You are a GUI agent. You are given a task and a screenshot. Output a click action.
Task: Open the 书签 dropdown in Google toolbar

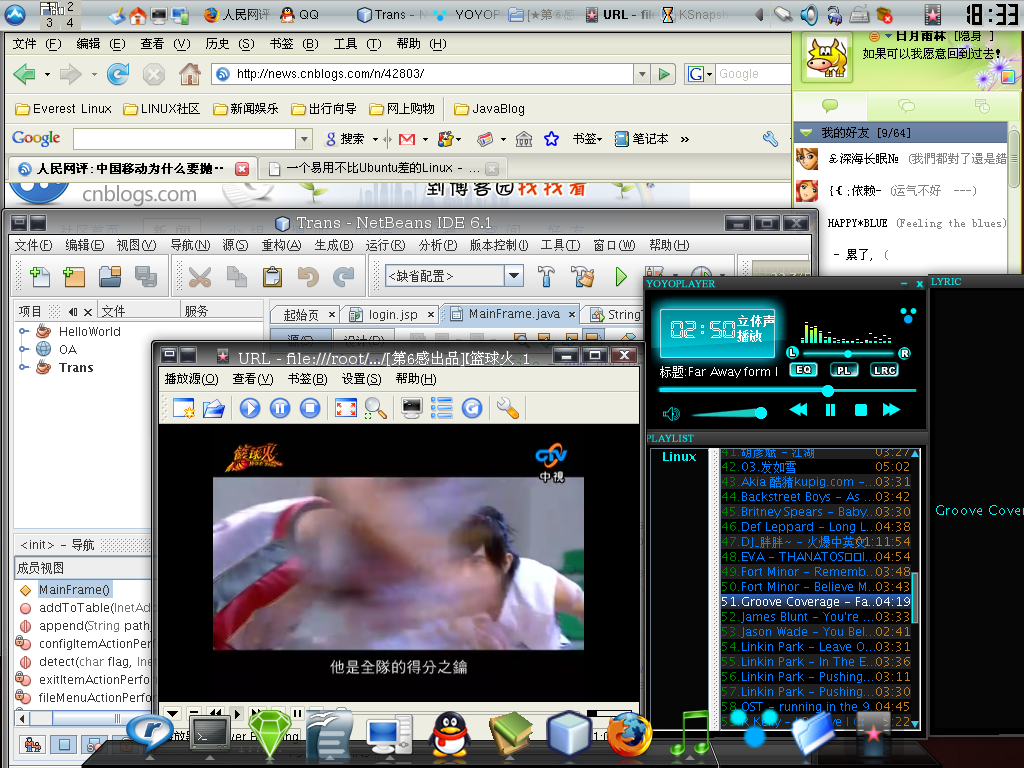[587, 139]
